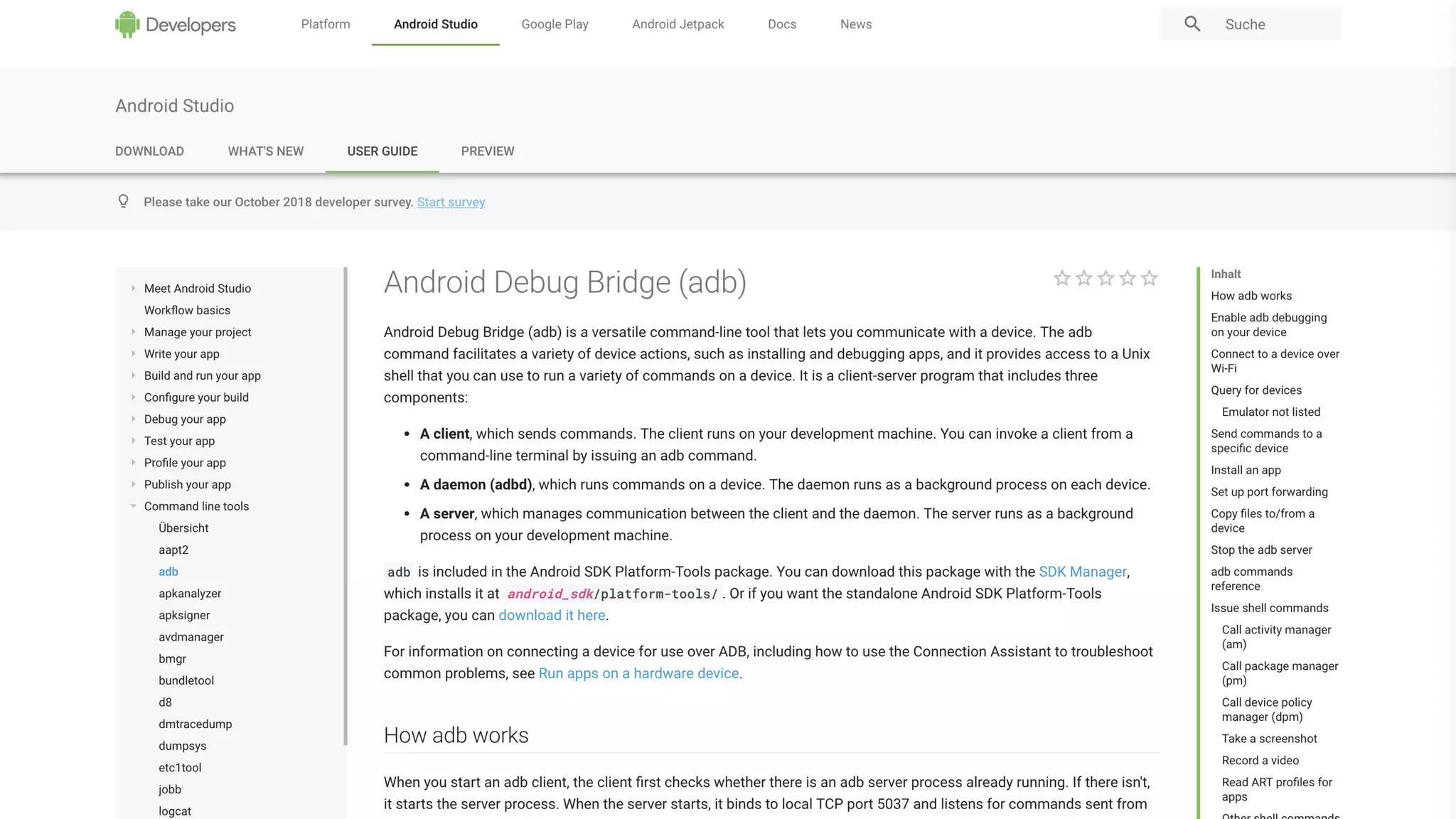
Task: Open the Google Play top tab
Action: (x=555, y=24)
